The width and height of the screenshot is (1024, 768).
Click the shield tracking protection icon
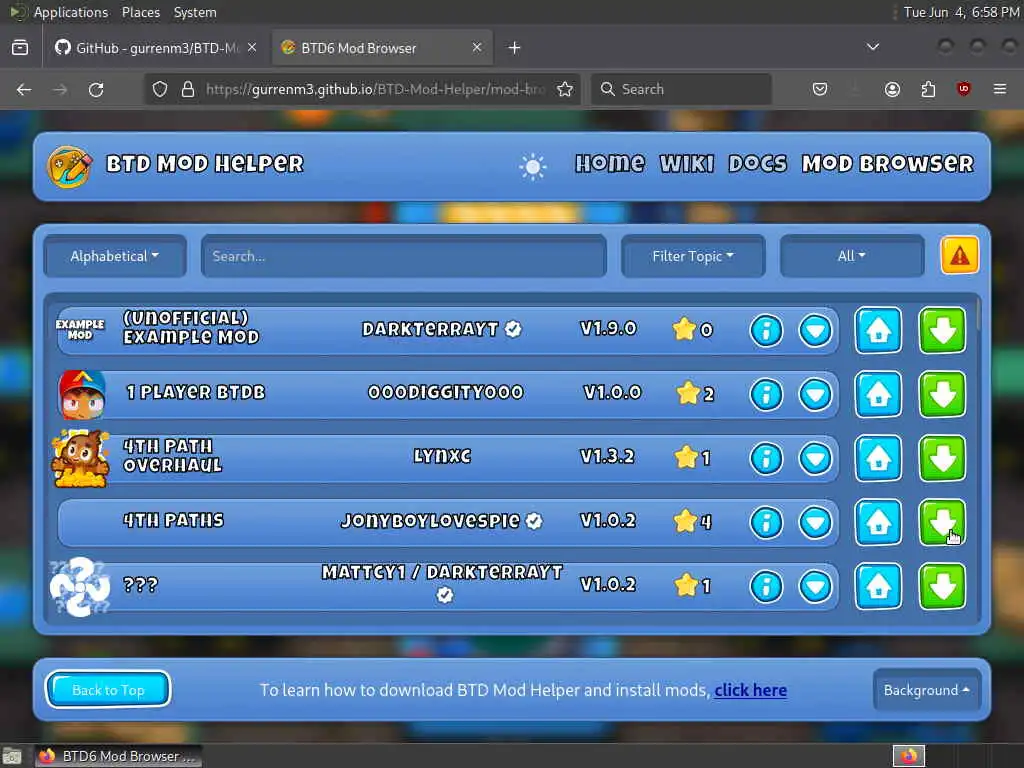pos(160,89)
